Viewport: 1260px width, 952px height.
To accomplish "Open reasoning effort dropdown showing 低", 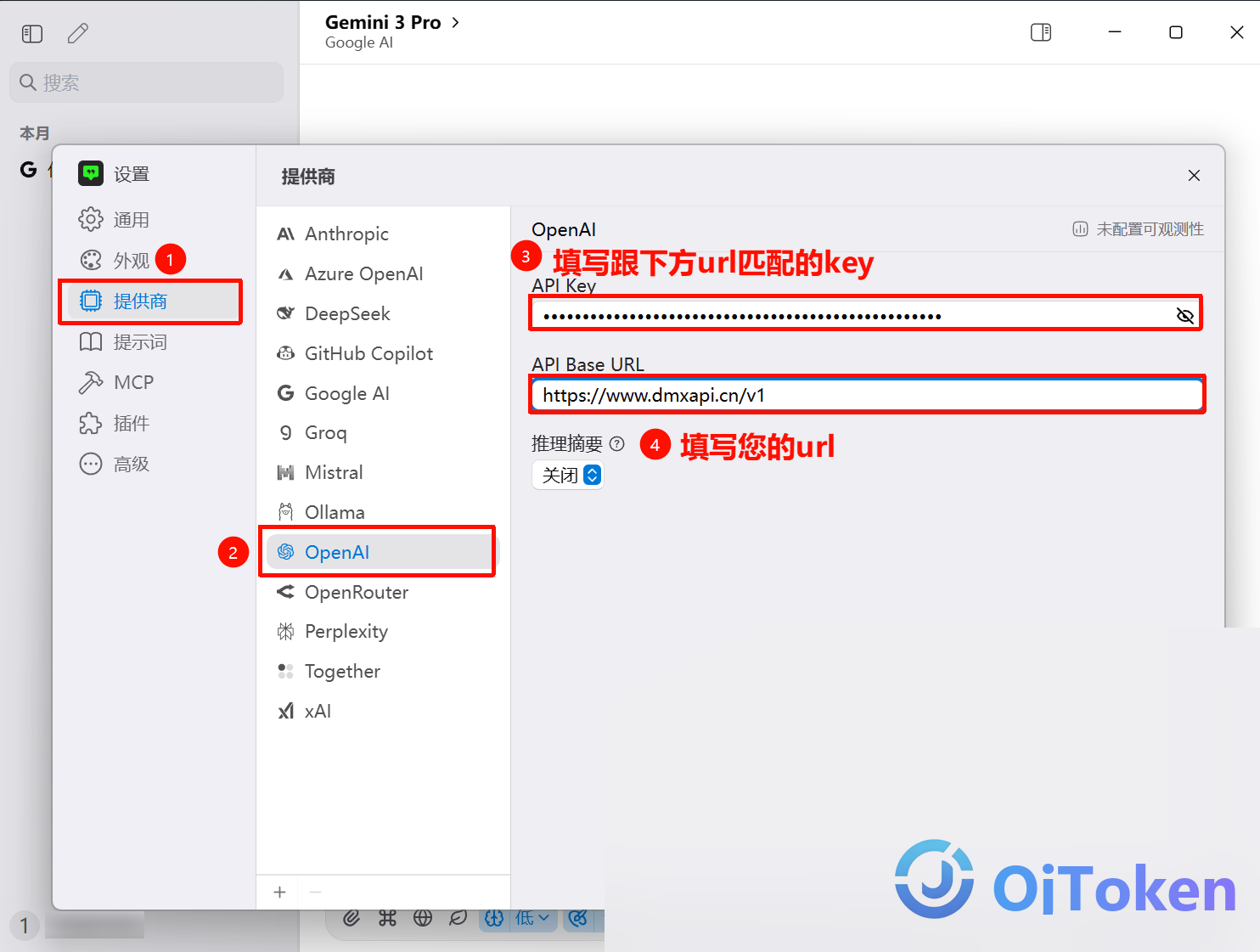I will click(533, 918).
